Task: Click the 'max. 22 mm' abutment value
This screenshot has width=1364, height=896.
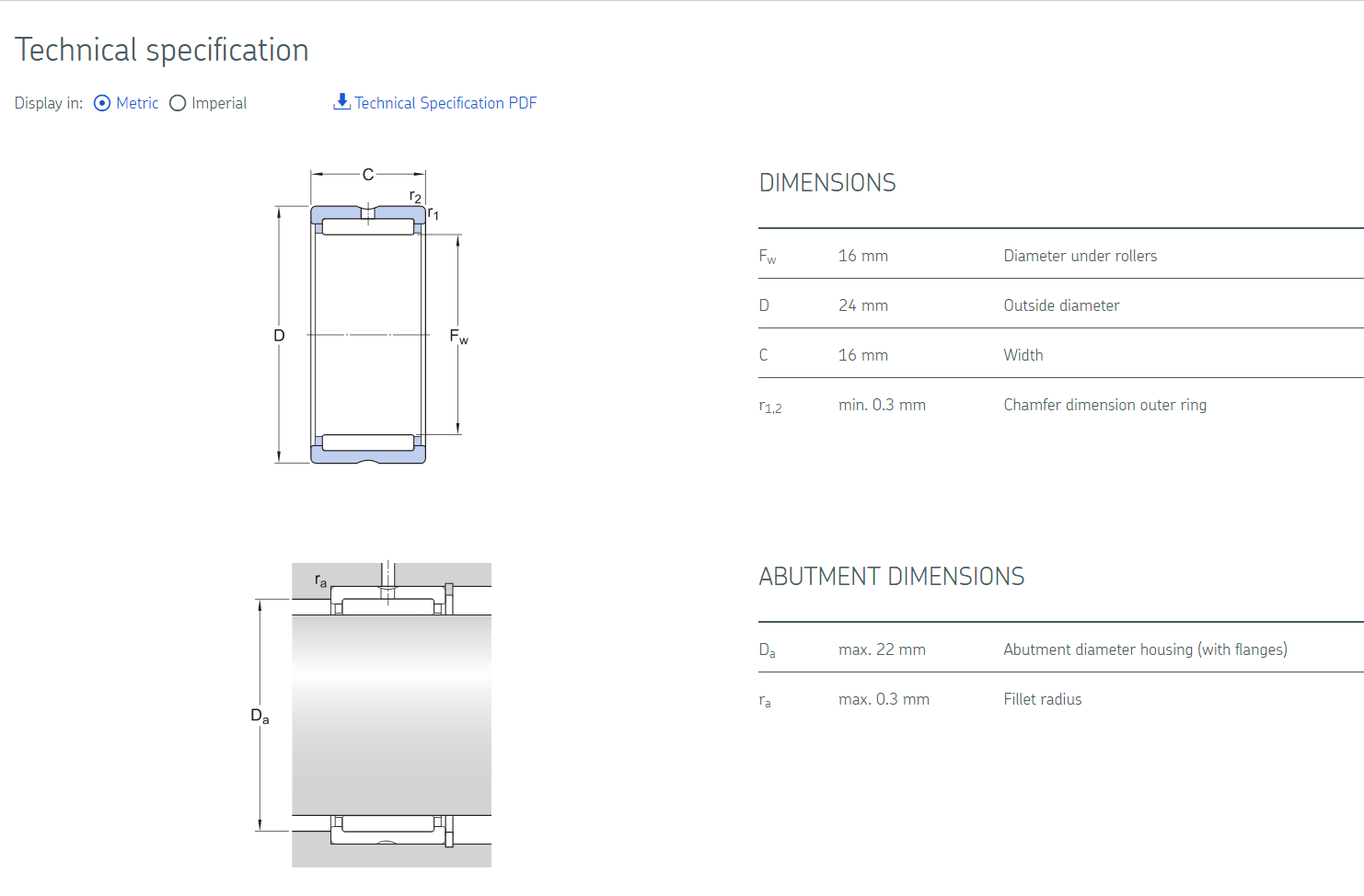Action: [882, 649]
